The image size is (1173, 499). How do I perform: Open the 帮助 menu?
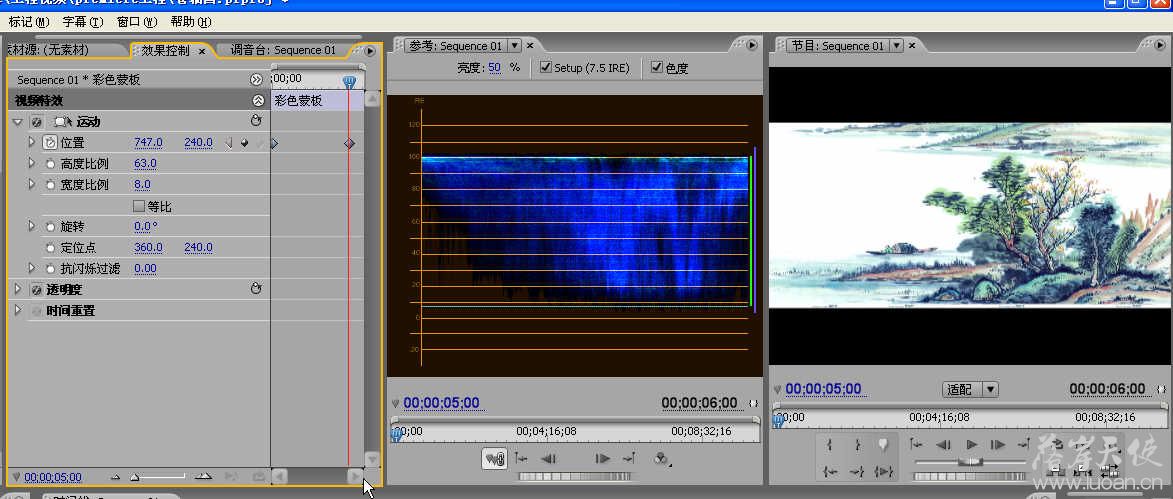coord(192,22)
